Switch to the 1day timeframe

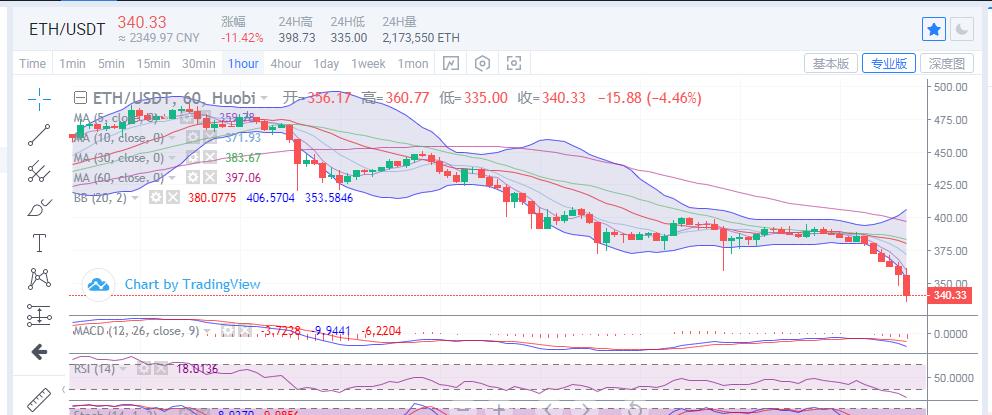coord(326,64)
